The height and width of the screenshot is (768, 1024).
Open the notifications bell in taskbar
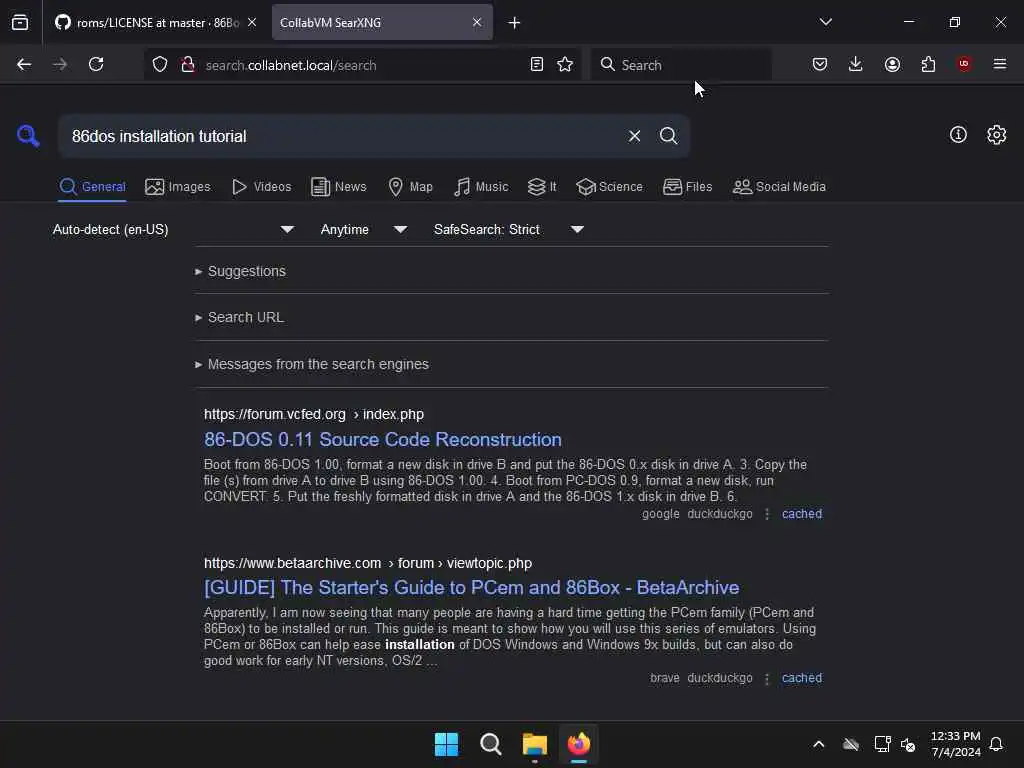tap(996, 744)
